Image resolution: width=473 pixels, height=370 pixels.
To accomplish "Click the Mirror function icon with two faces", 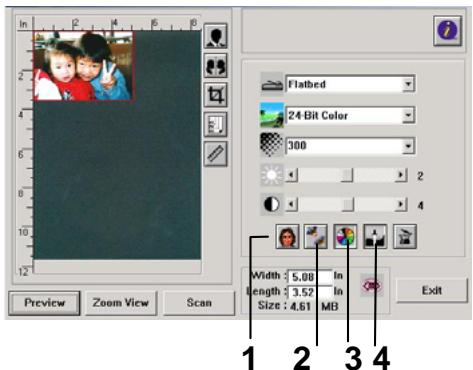I will (x=215, y=65).
